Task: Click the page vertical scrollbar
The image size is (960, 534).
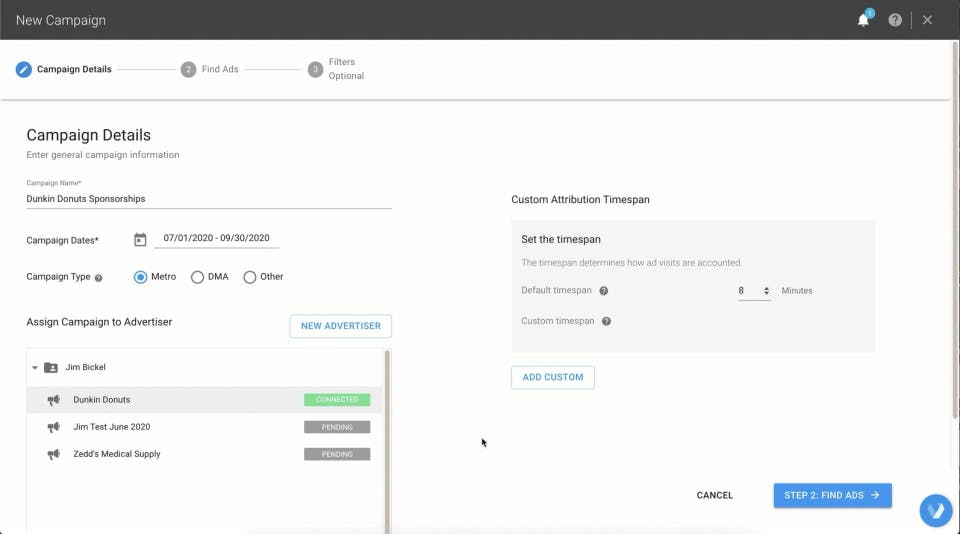Action: pyautogui.click(x=955, y=231)
